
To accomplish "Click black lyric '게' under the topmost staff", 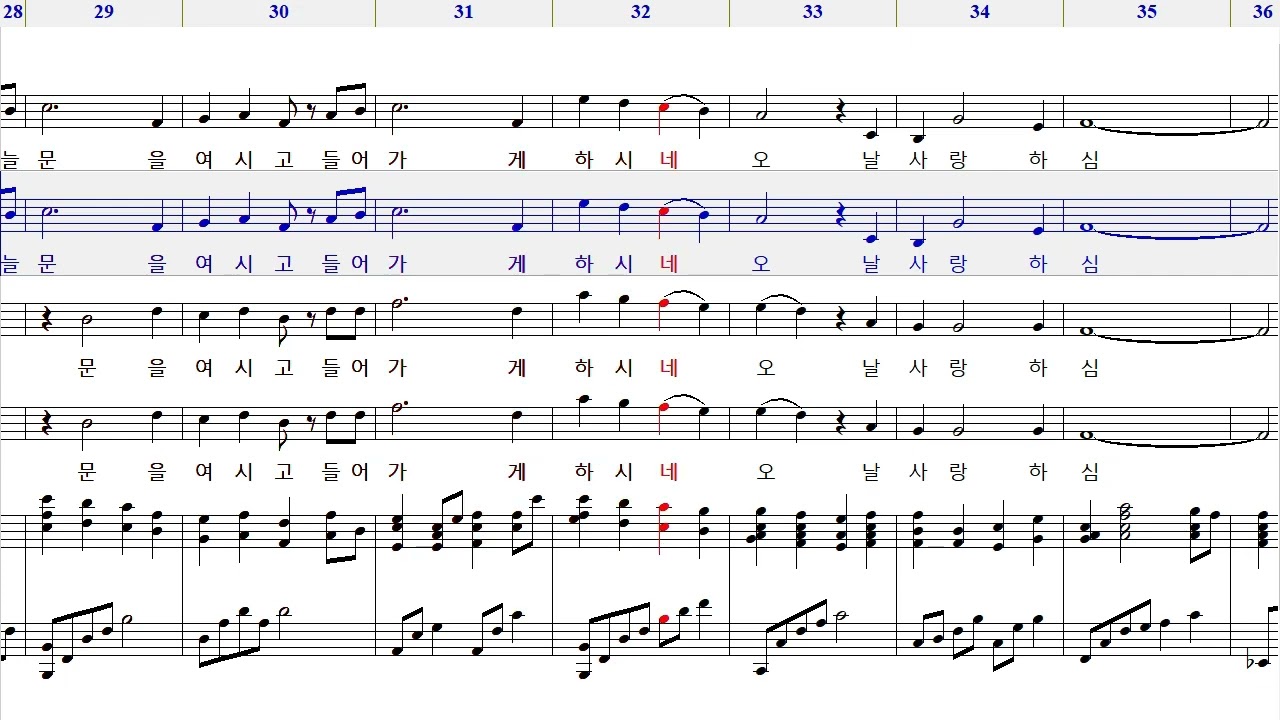I will click(517, 160).
